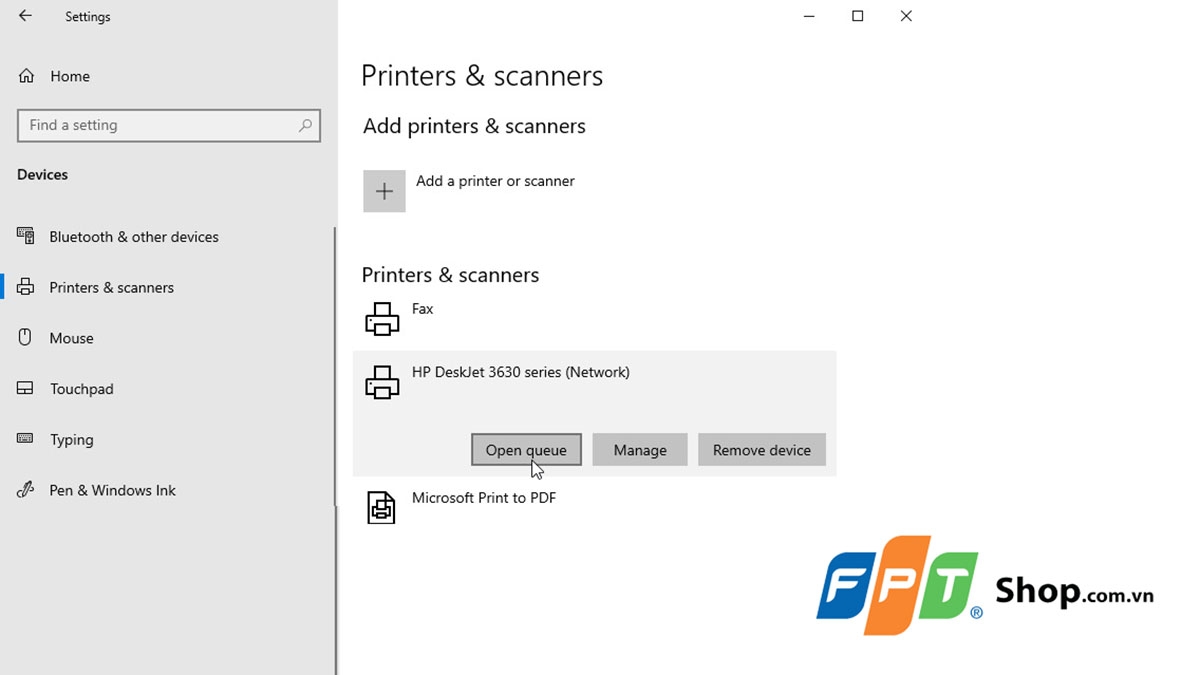Click the sidebar vertical scrollbar
This screenshot has width=1200, height=675.
[335, 400]
